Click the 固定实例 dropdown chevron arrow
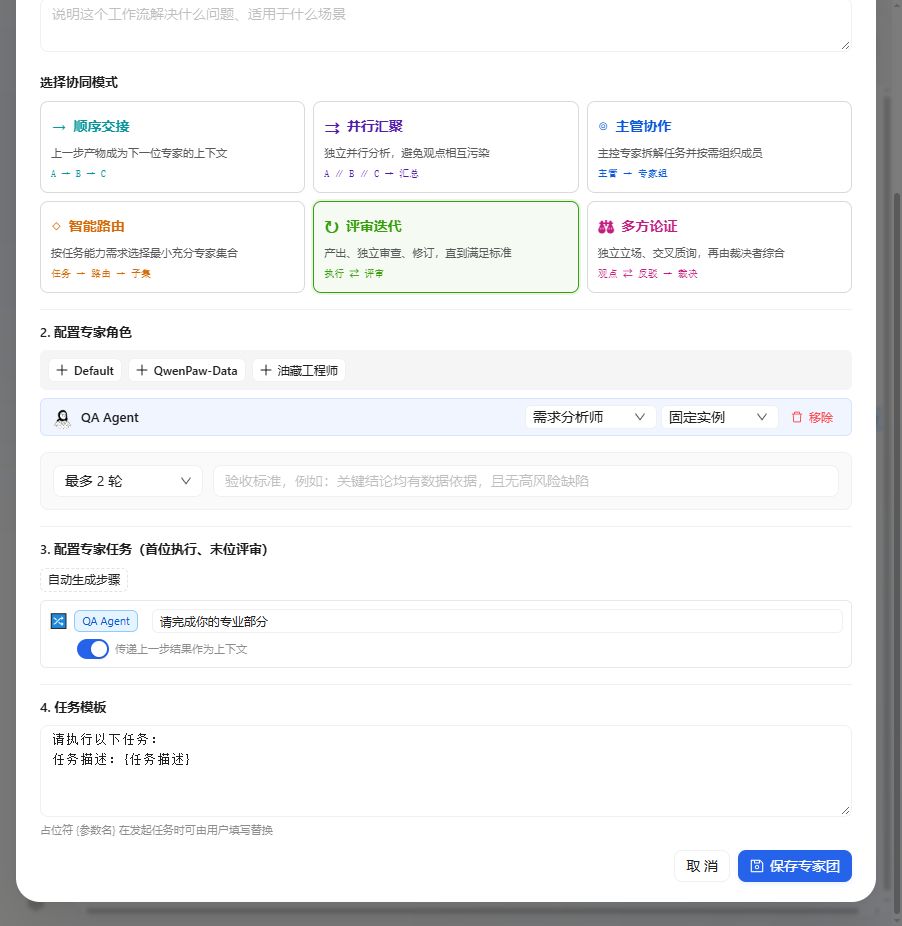 (762, 417)
